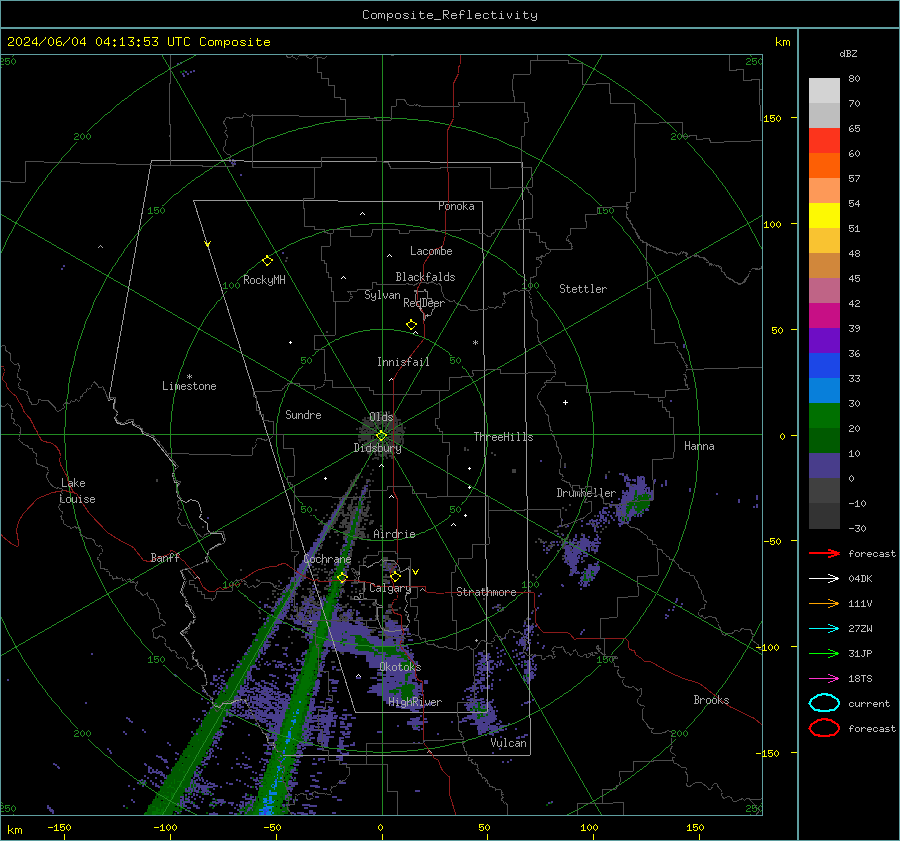The image size is (900, 841).
Task: Select the slate purple 10 dBZ swatch
Action: tap(824, 465)
